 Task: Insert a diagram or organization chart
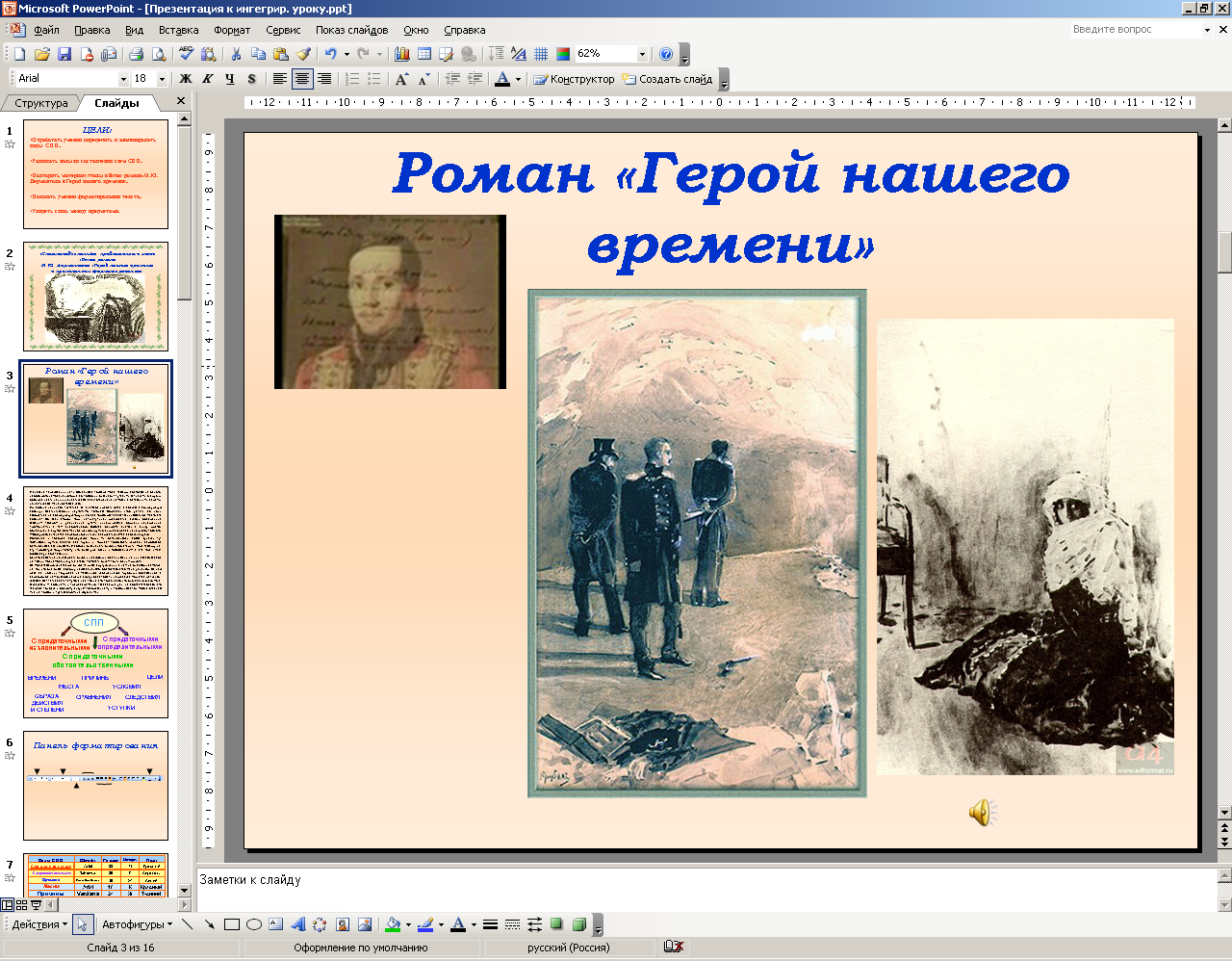[320, 924]
